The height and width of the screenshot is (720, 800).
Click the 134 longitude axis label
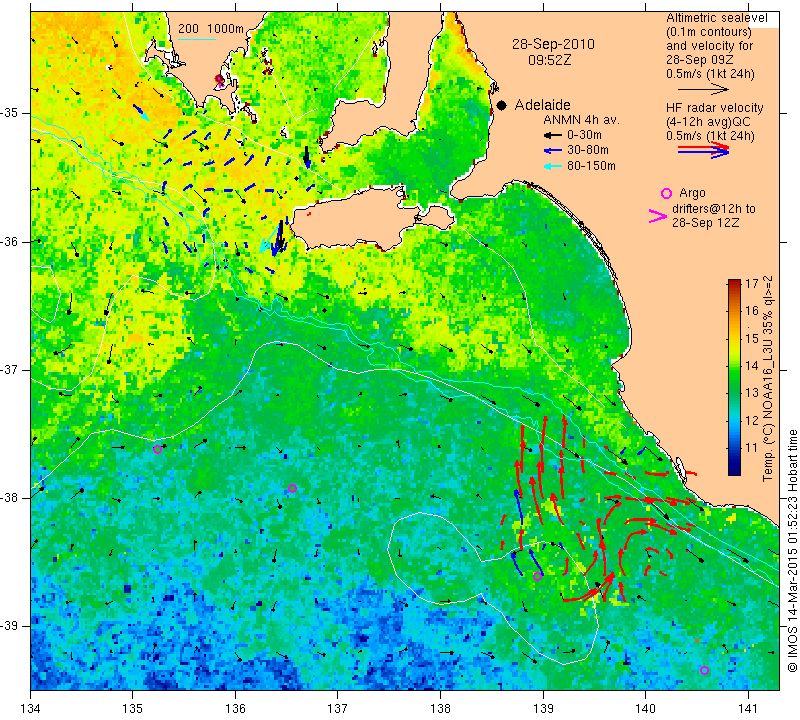pyautogui.click(x=31, y=709)
